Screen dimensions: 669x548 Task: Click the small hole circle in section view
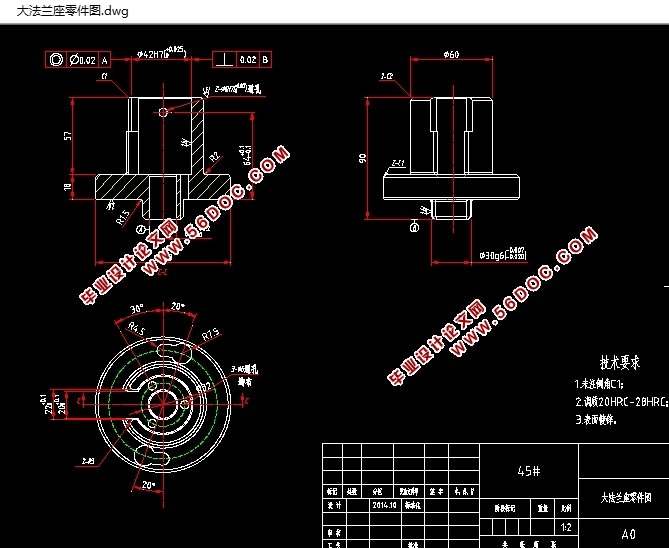tap(164, 113)
